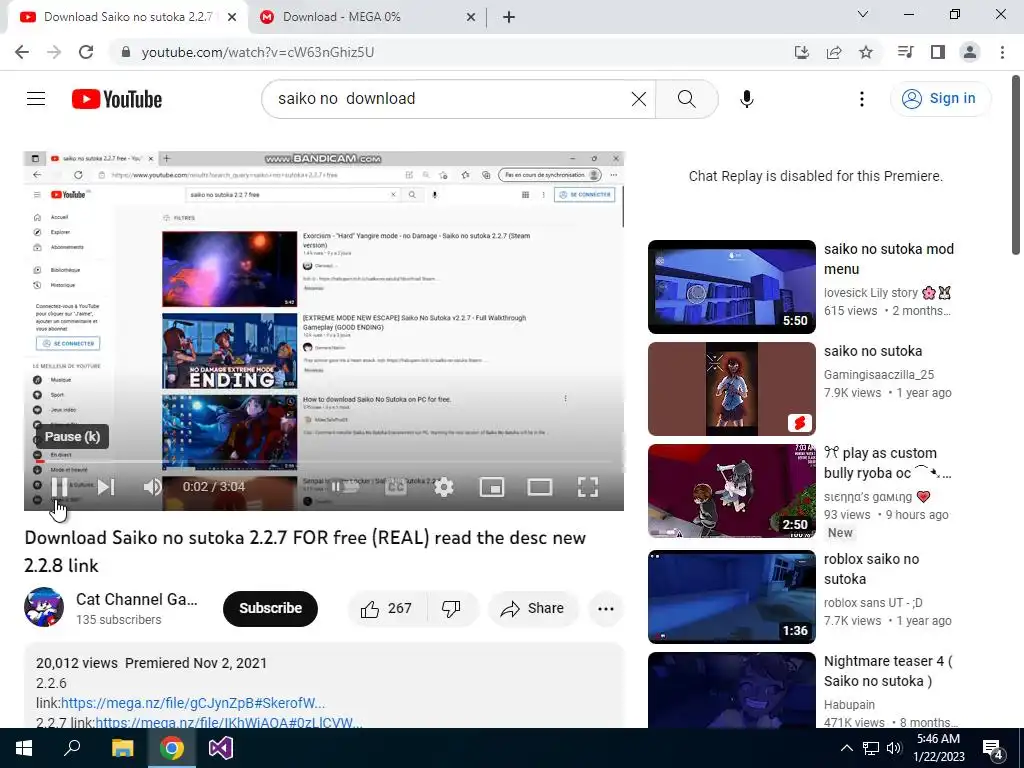Image resolution: width=1024 pixels, height=768 pixels.
Task: Open more actions ellipsis below video
Action: 605,609
